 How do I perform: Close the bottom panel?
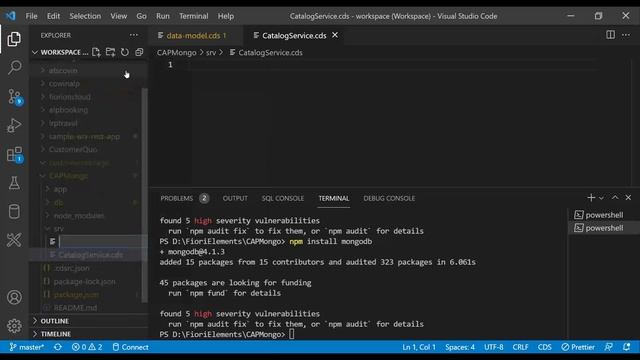pos(628,198)
